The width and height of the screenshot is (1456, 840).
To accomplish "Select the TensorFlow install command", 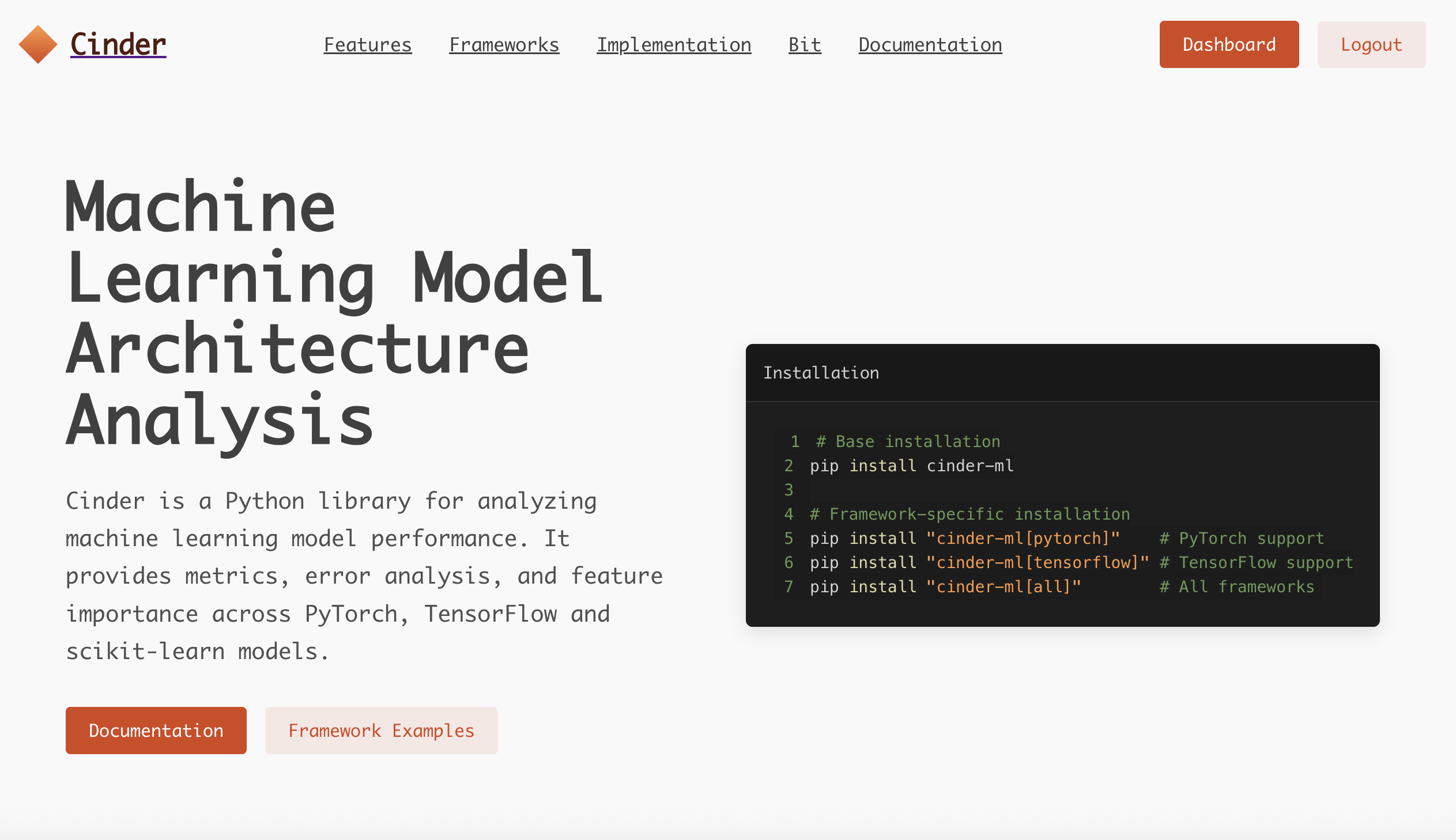I will (x=978, y=562).
